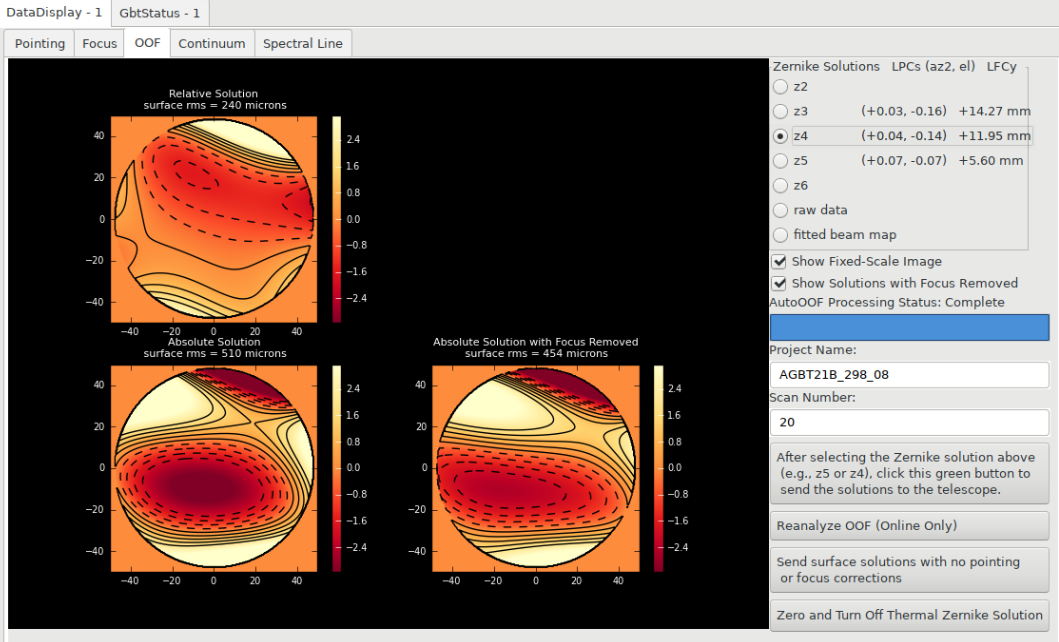1059x642 pixels.
Task: Click the z5 LFCy value +5.60 mm
Action: [991, 161]
